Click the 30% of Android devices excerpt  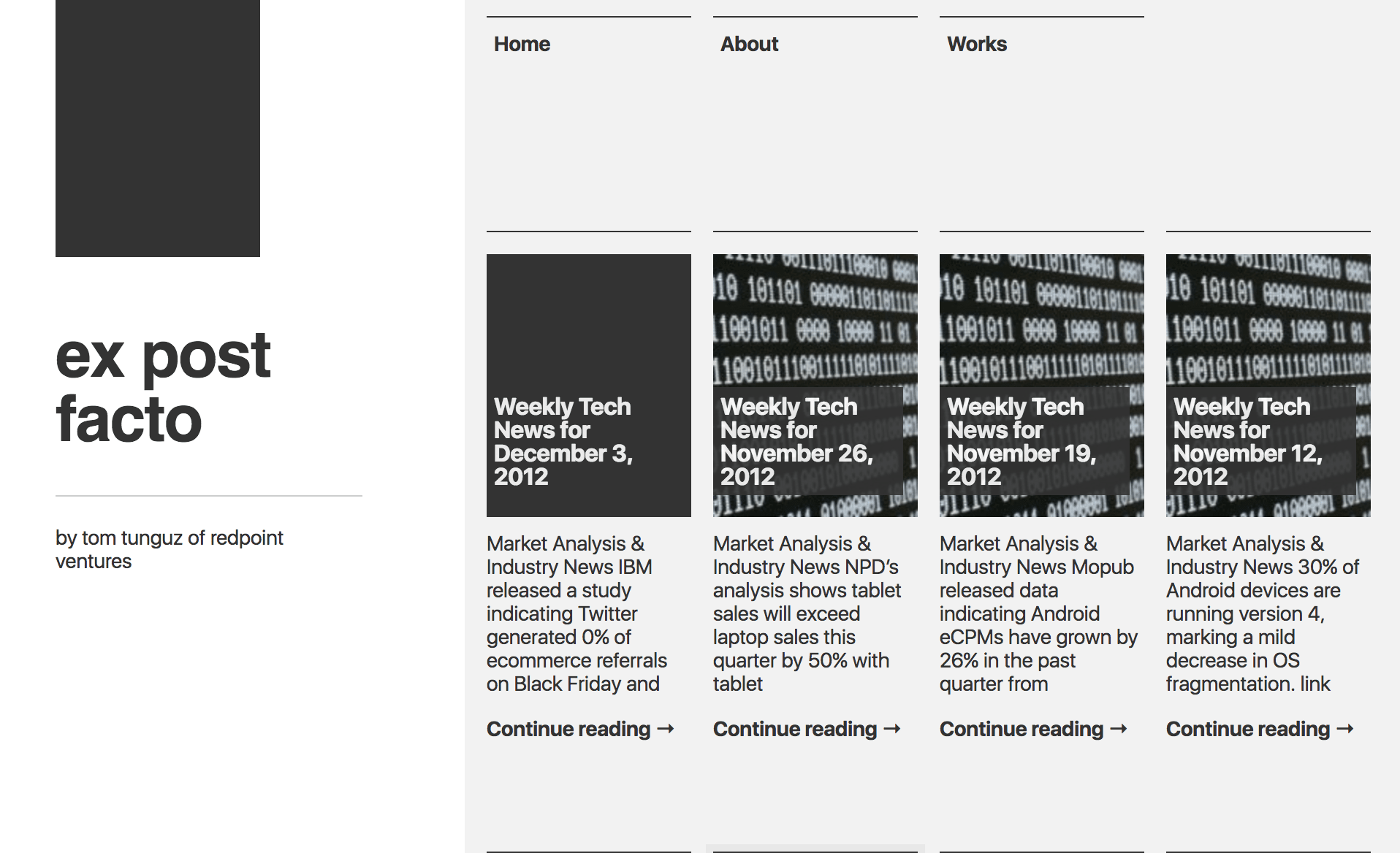[x=1263, y=613]
